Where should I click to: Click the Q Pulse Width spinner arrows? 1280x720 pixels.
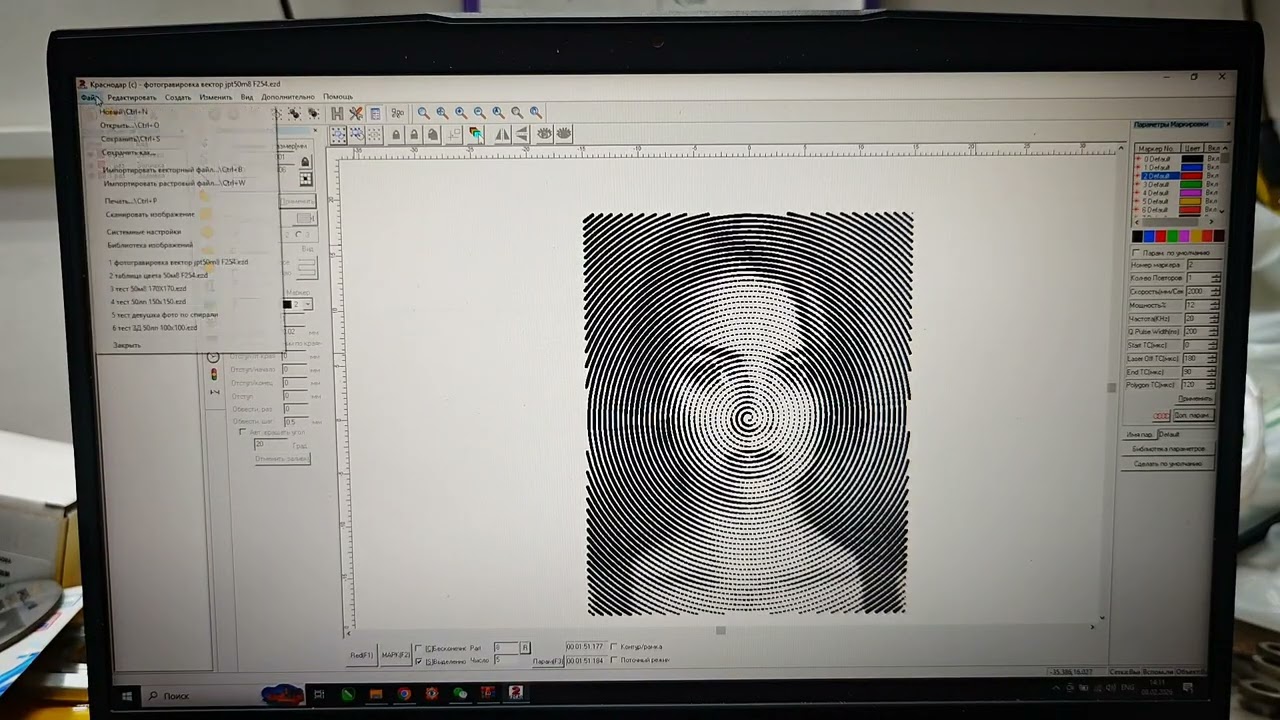coord(1215,331)
